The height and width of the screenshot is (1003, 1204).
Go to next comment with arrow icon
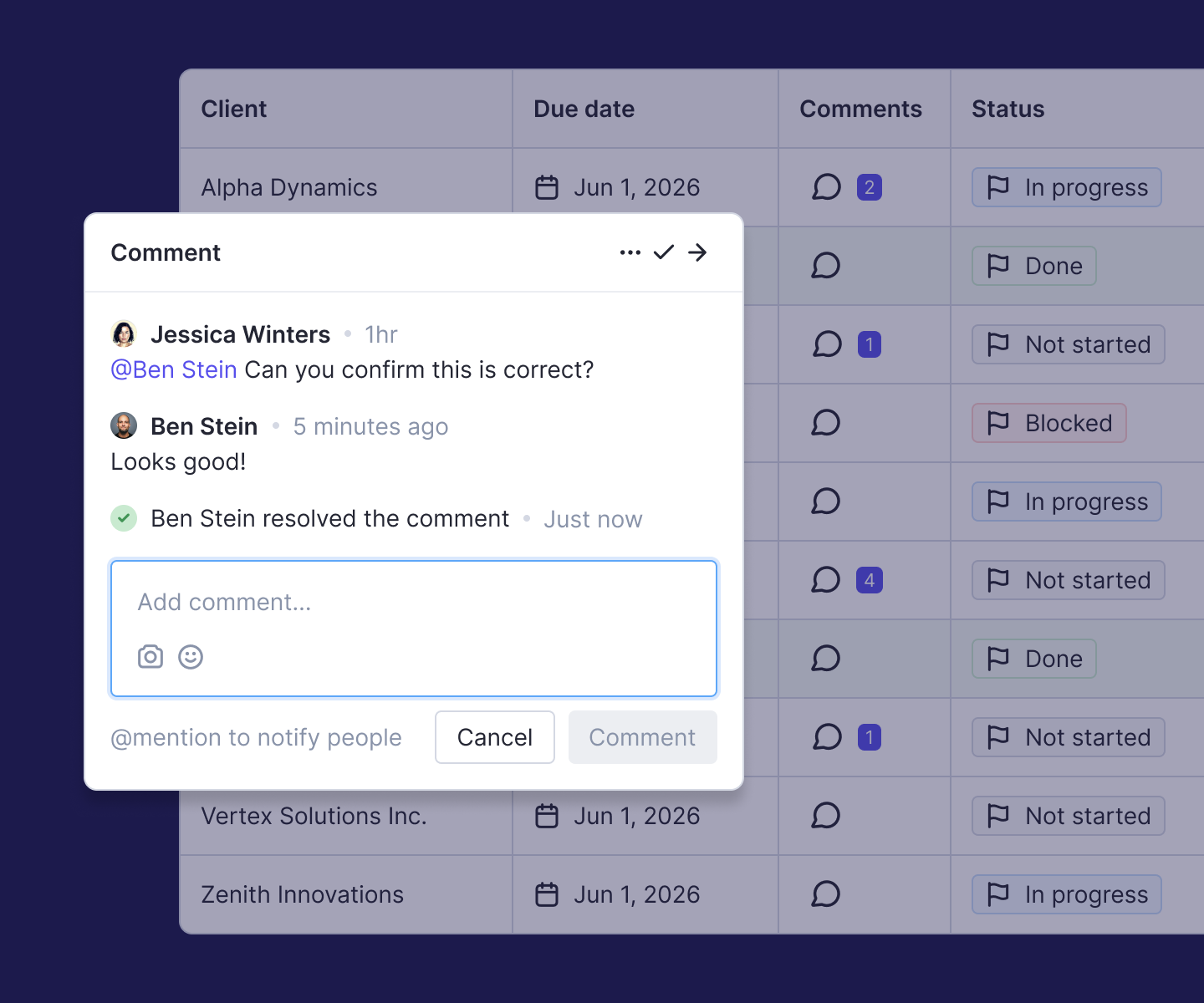tap(697, 252)
